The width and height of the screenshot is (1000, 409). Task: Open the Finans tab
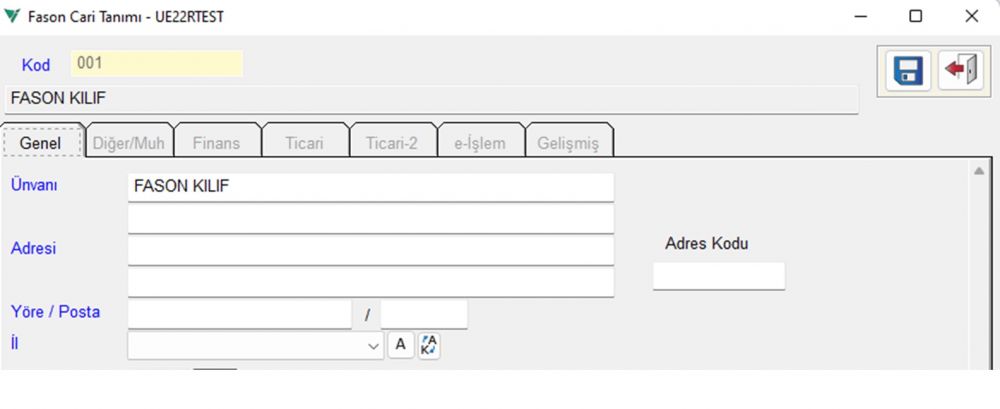[x=216, y=143]
